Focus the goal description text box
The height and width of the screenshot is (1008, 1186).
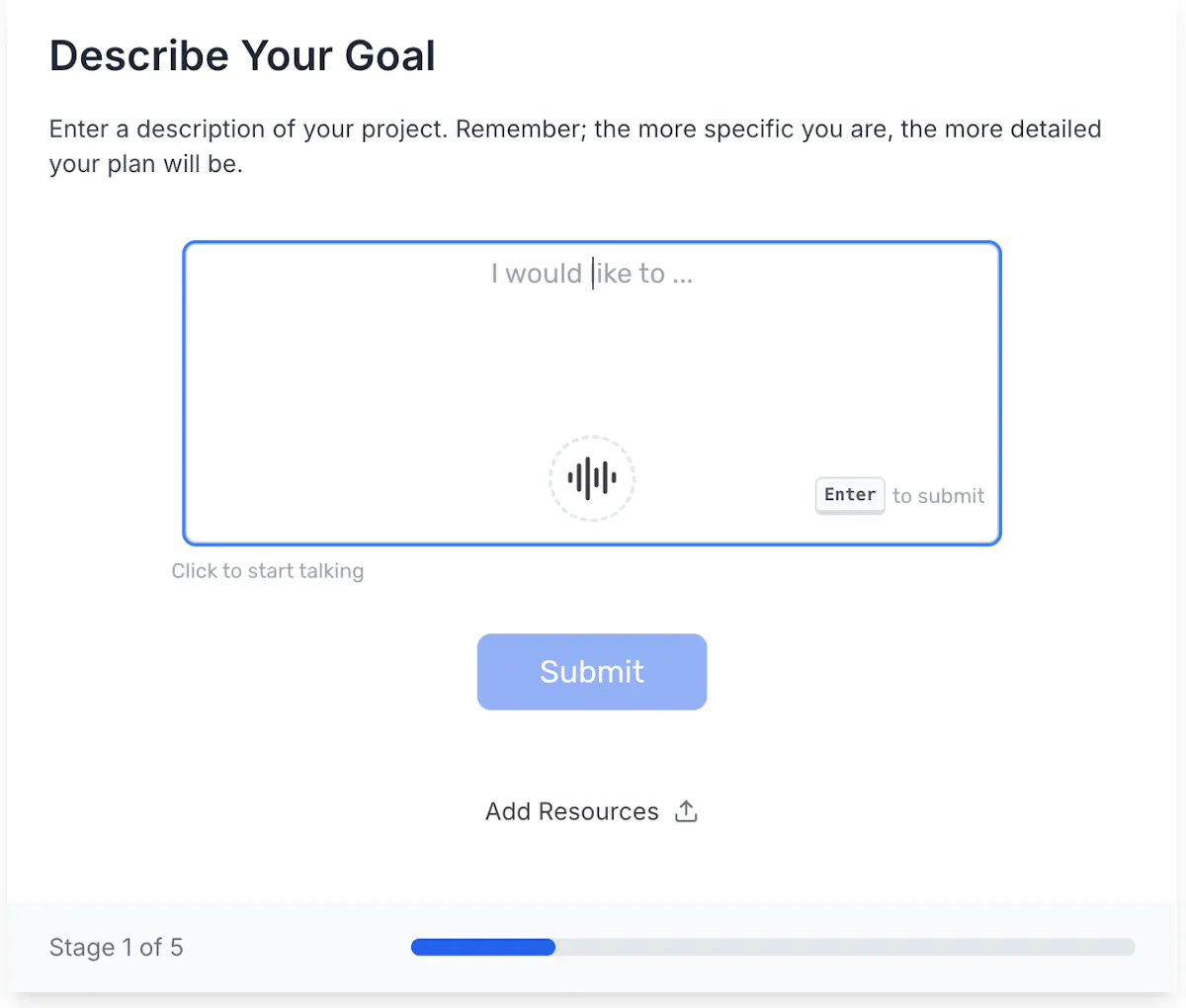coord(592,393)
